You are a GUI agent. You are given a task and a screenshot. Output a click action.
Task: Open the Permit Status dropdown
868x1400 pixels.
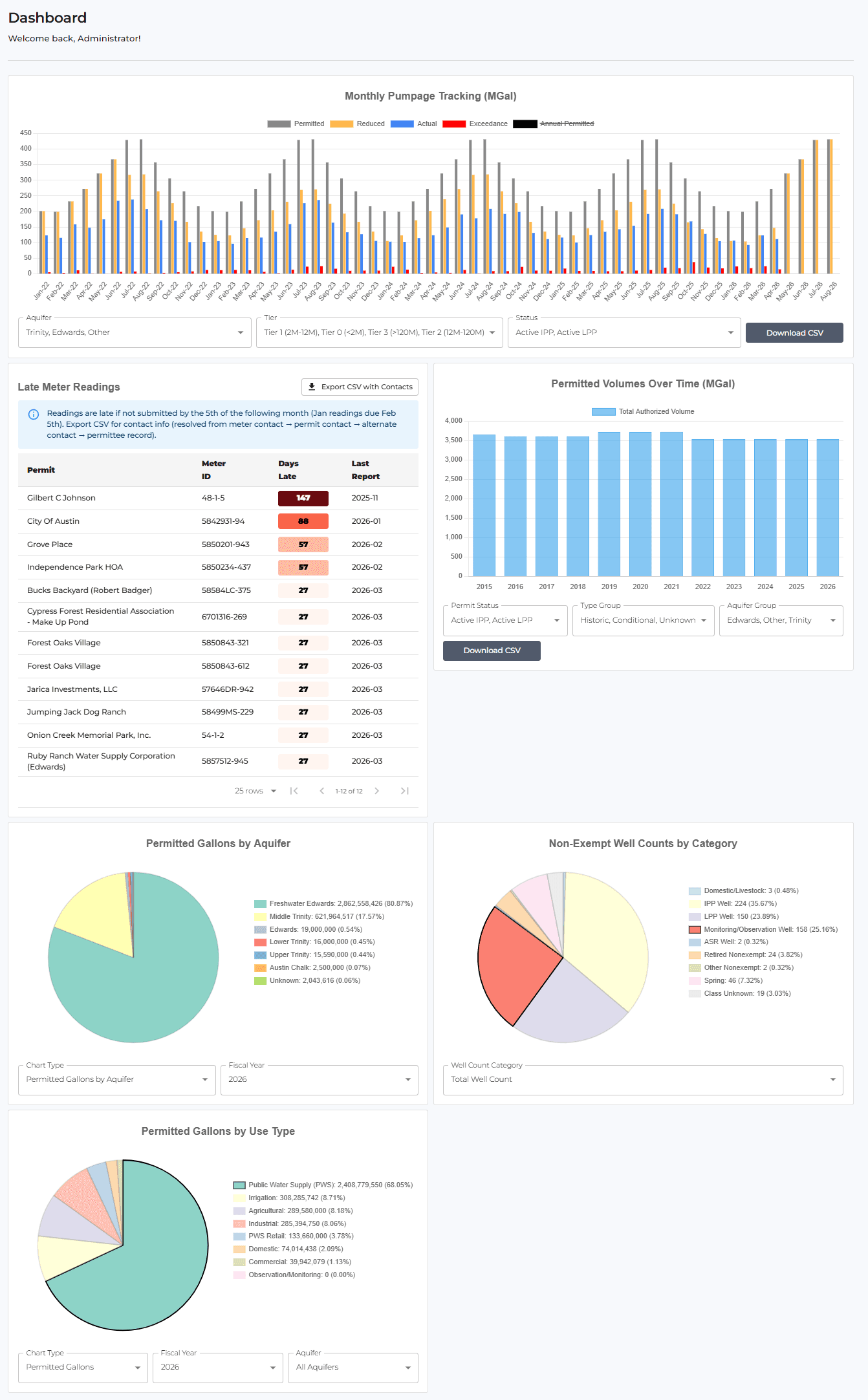(505, 620)
